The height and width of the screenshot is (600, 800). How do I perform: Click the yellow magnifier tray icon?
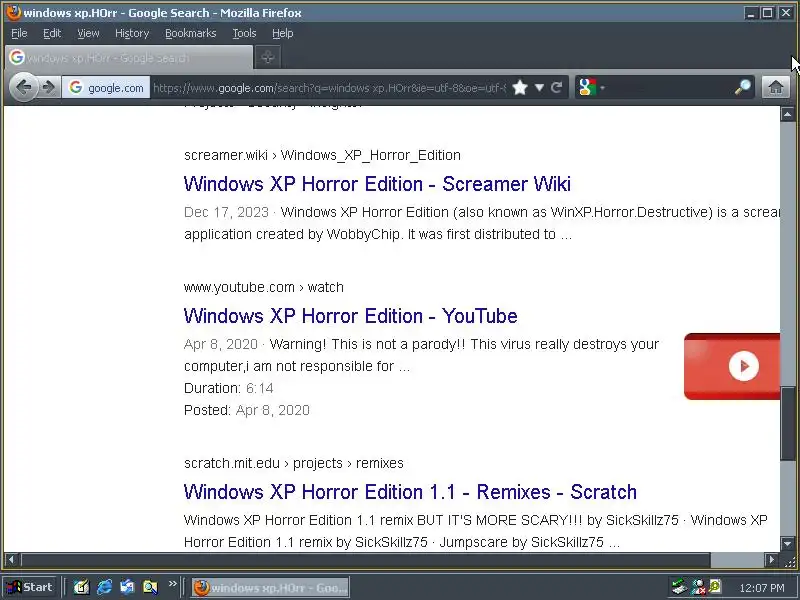coord(715,586)
